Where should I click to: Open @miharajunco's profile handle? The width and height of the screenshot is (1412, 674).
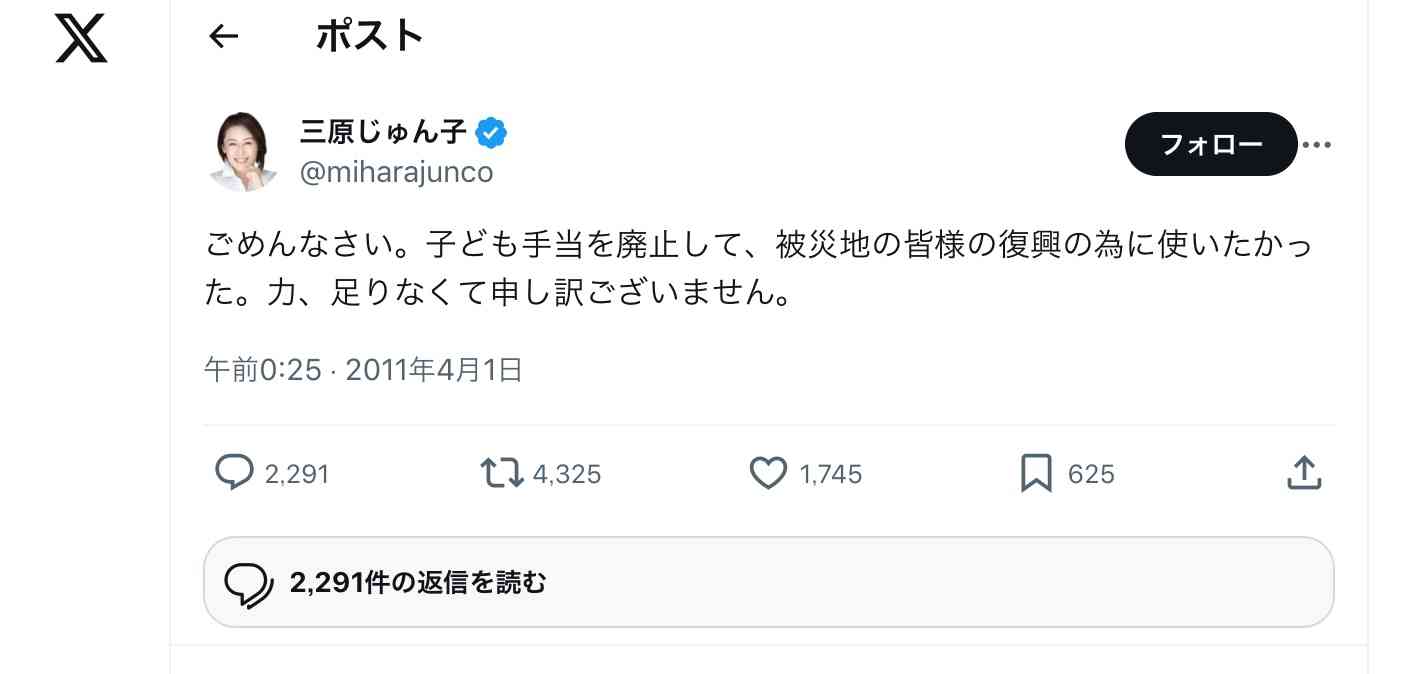pos(397,171)
